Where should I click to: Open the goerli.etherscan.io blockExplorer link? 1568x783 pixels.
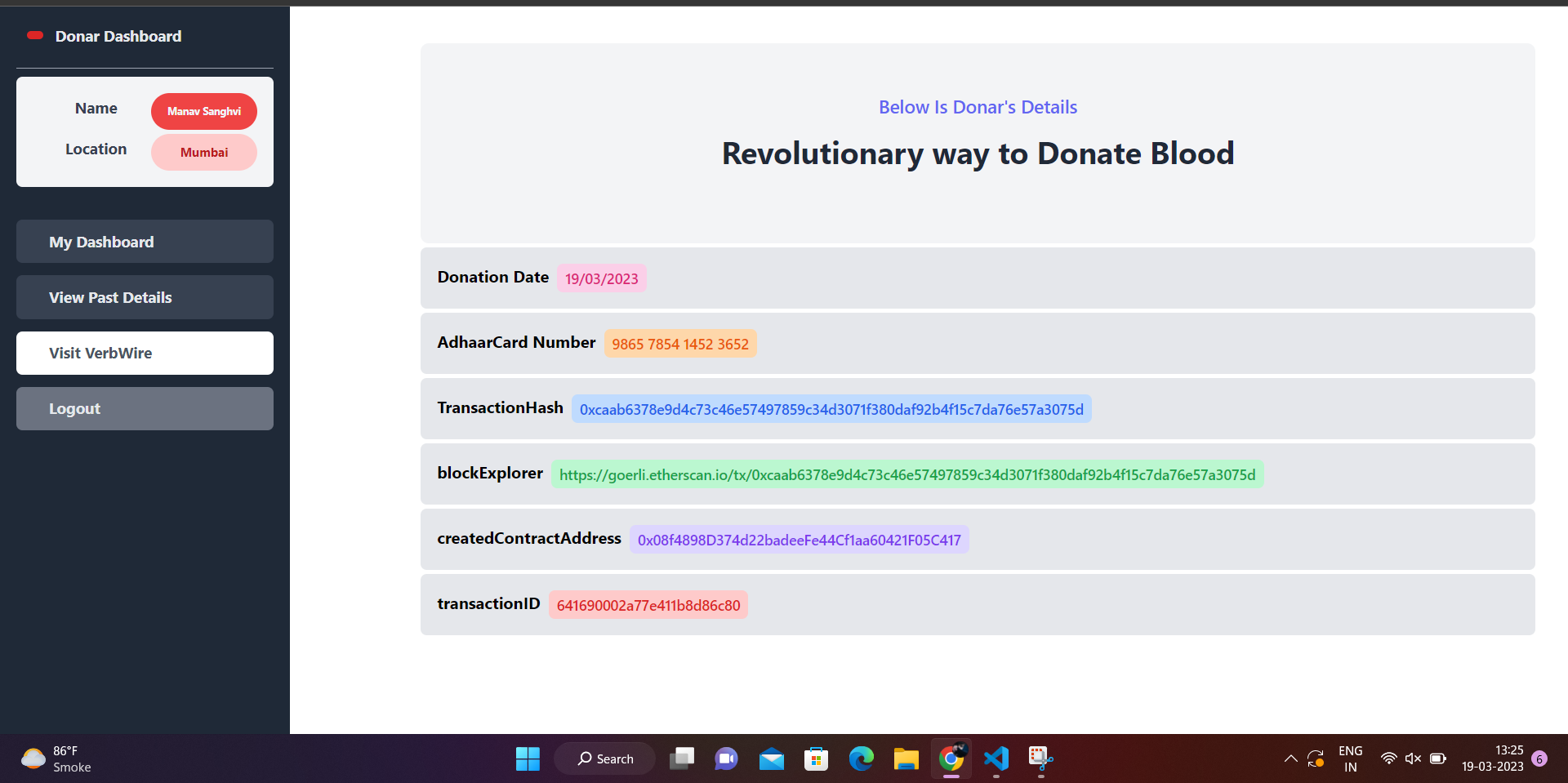click(907, 474)
